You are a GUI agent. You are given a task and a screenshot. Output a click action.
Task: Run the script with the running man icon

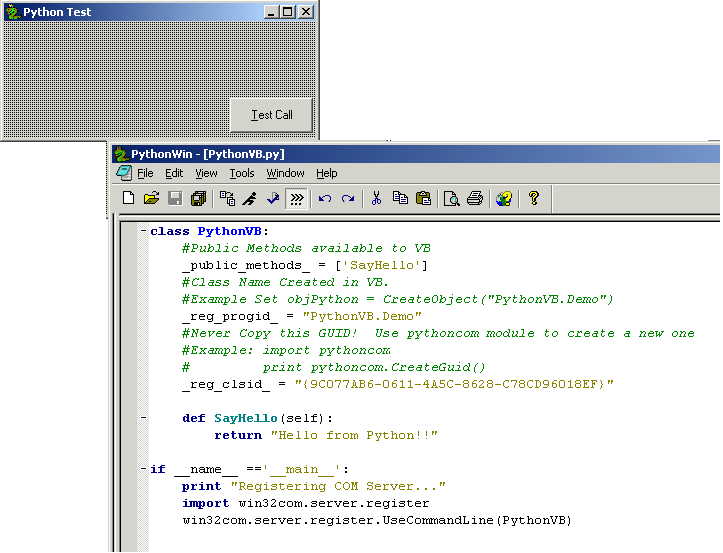pos(250,198)
